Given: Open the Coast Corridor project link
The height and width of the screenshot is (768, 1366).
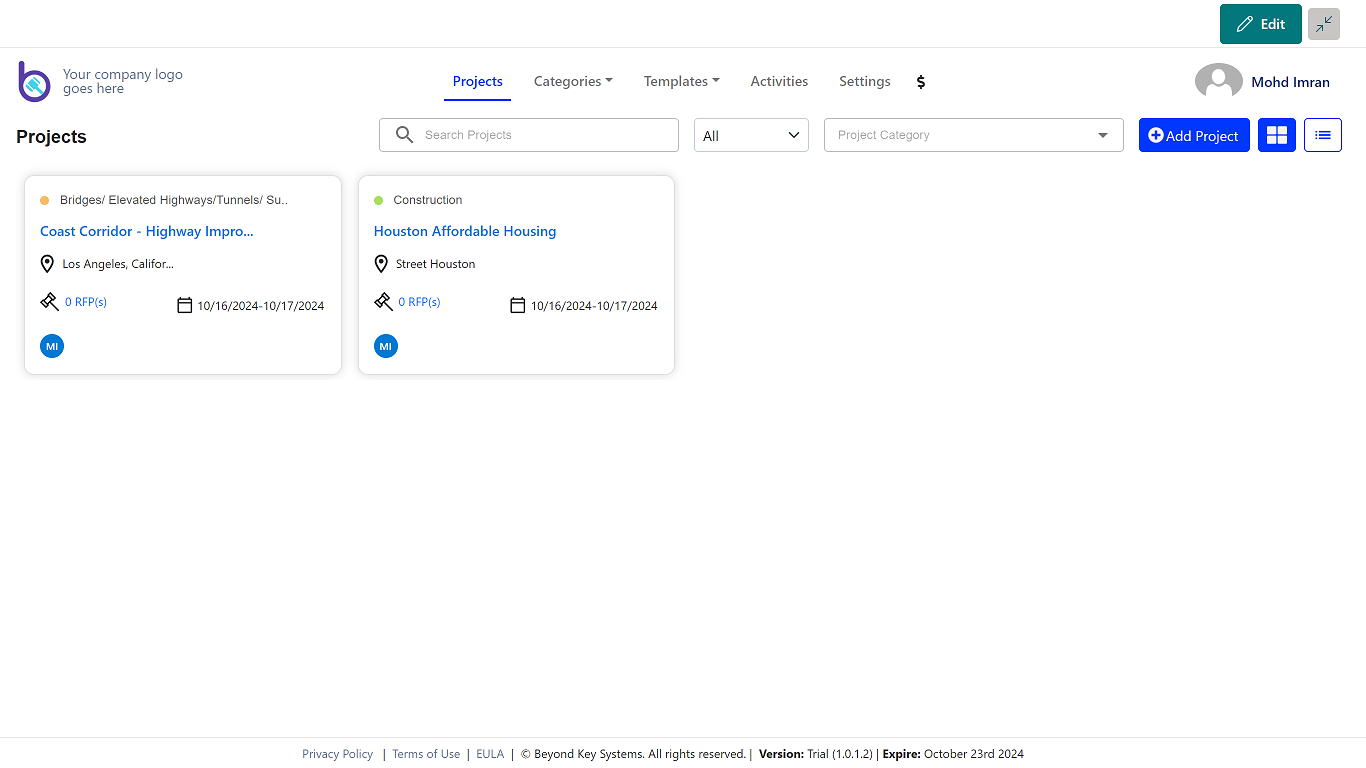Looking at the screenshot, I should click(147, 231).
